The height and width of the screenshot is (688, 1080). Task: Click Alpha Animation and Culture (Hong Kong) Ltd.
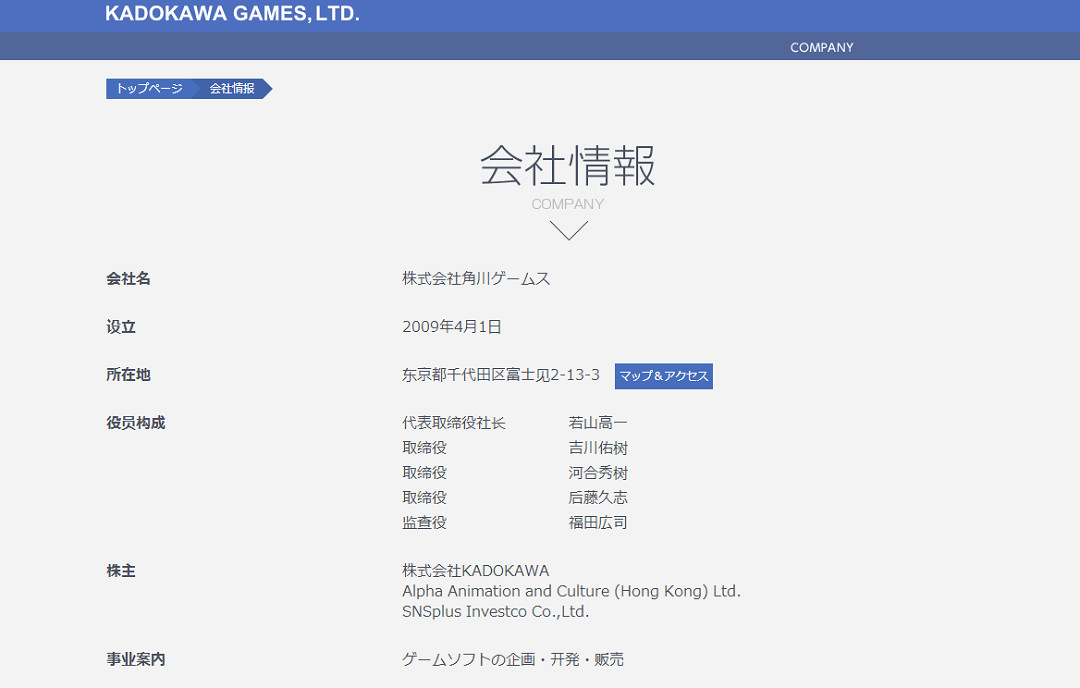pyautogui.click(x=571, y=591)
